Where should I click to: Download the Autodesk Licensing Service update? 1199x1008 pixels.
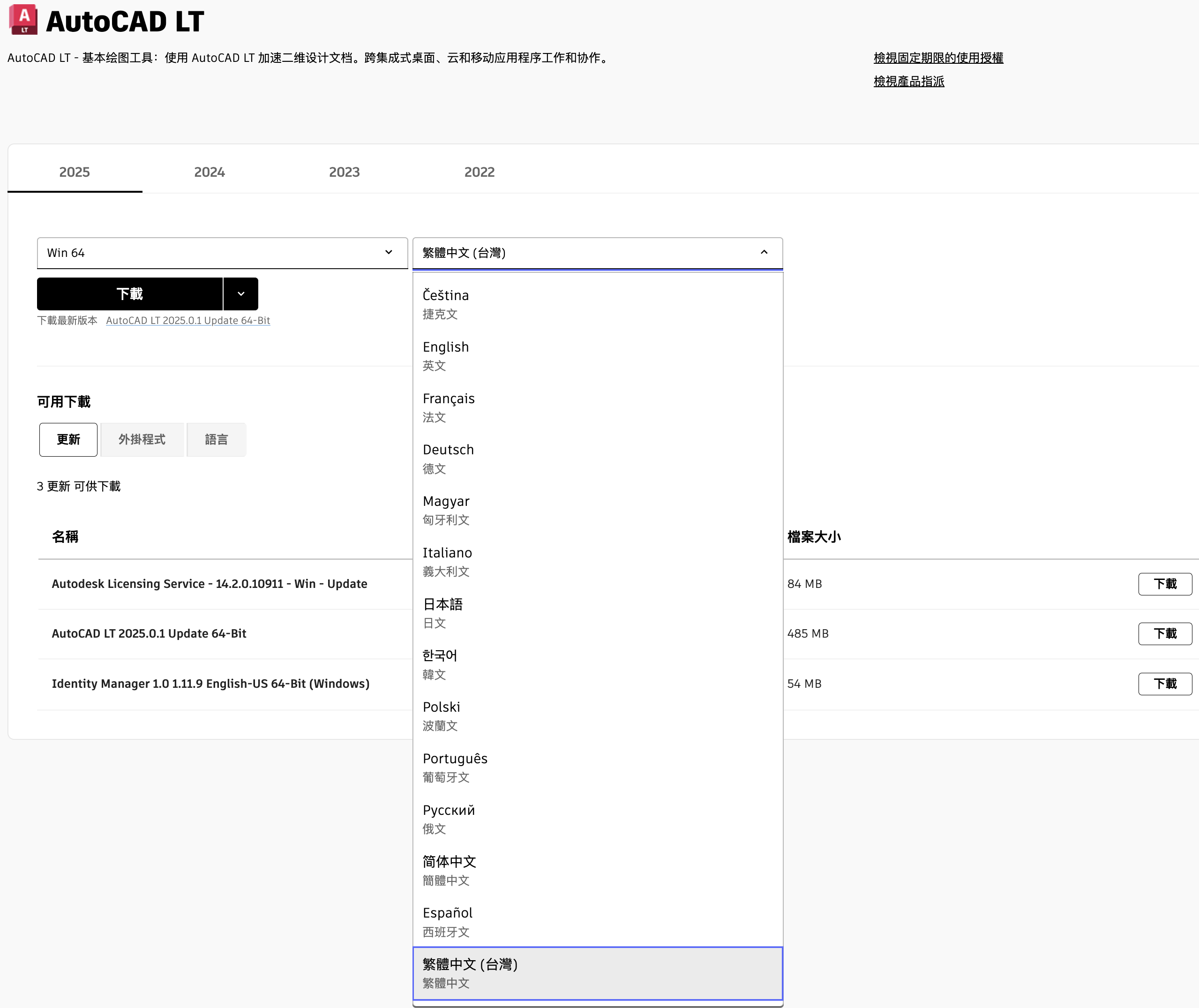coord(1164,583)
